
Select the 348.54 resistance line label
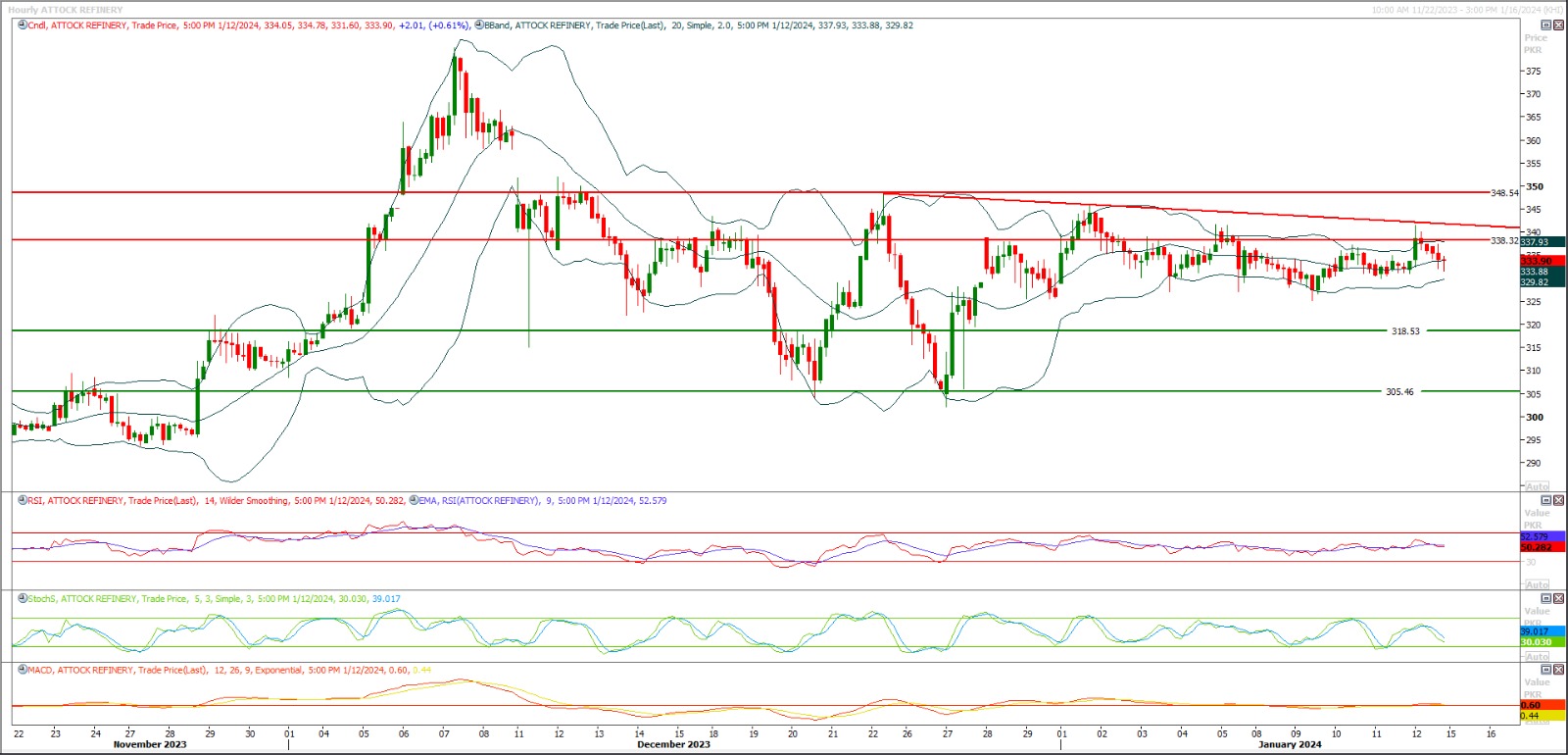click(x=1503, y=193)
